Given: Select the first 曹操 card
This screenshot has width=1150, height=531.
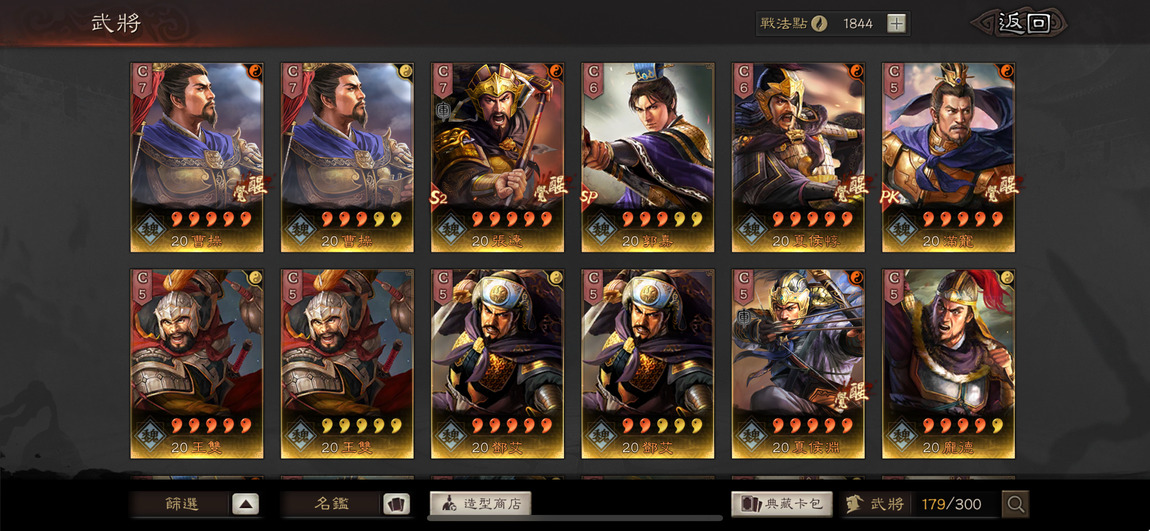Looking at the screenshot, I should (197, 157).
